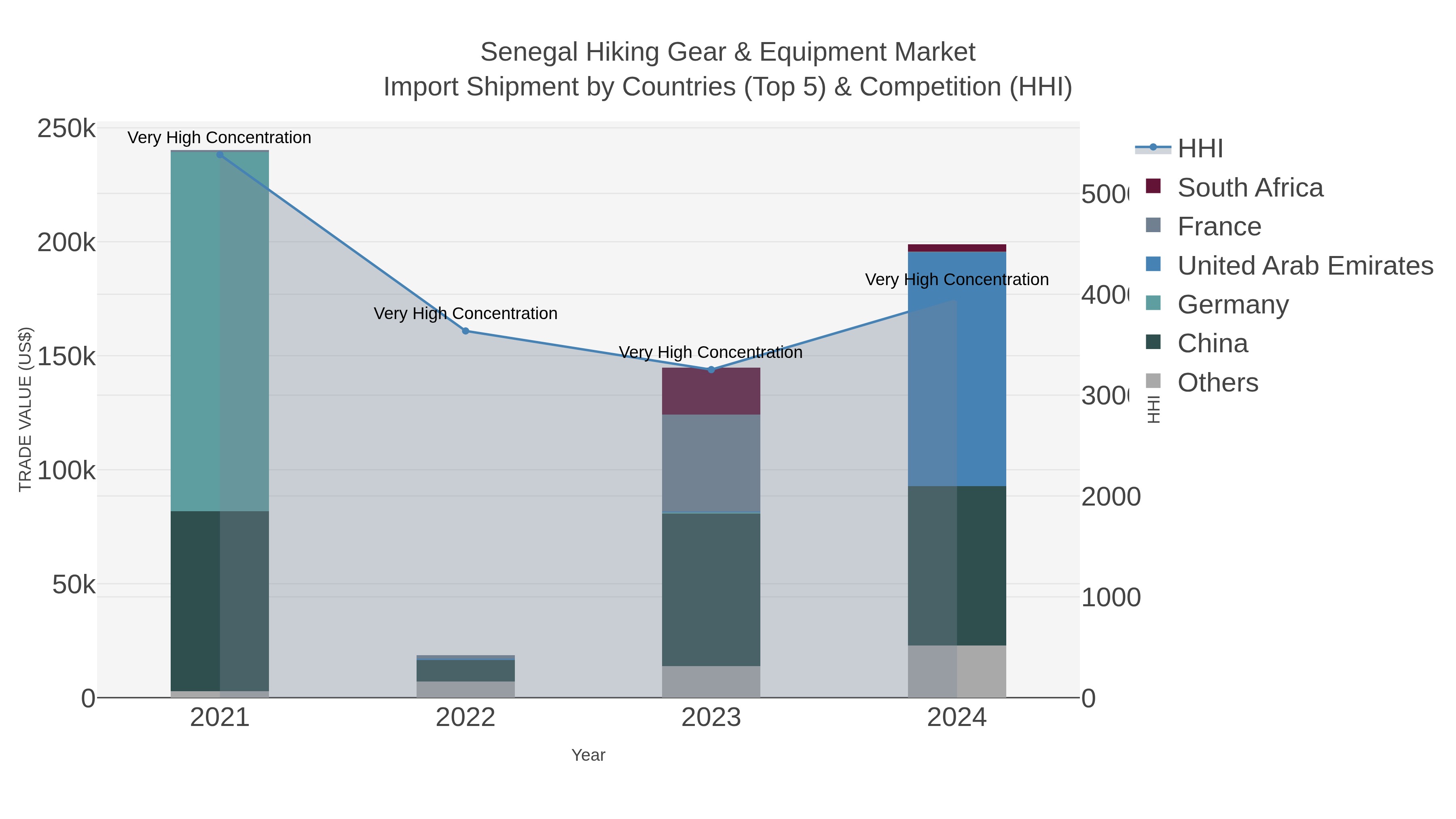Click the France segment in 2023 bar
Screen dimensions: 1456x819
(711, 463)
